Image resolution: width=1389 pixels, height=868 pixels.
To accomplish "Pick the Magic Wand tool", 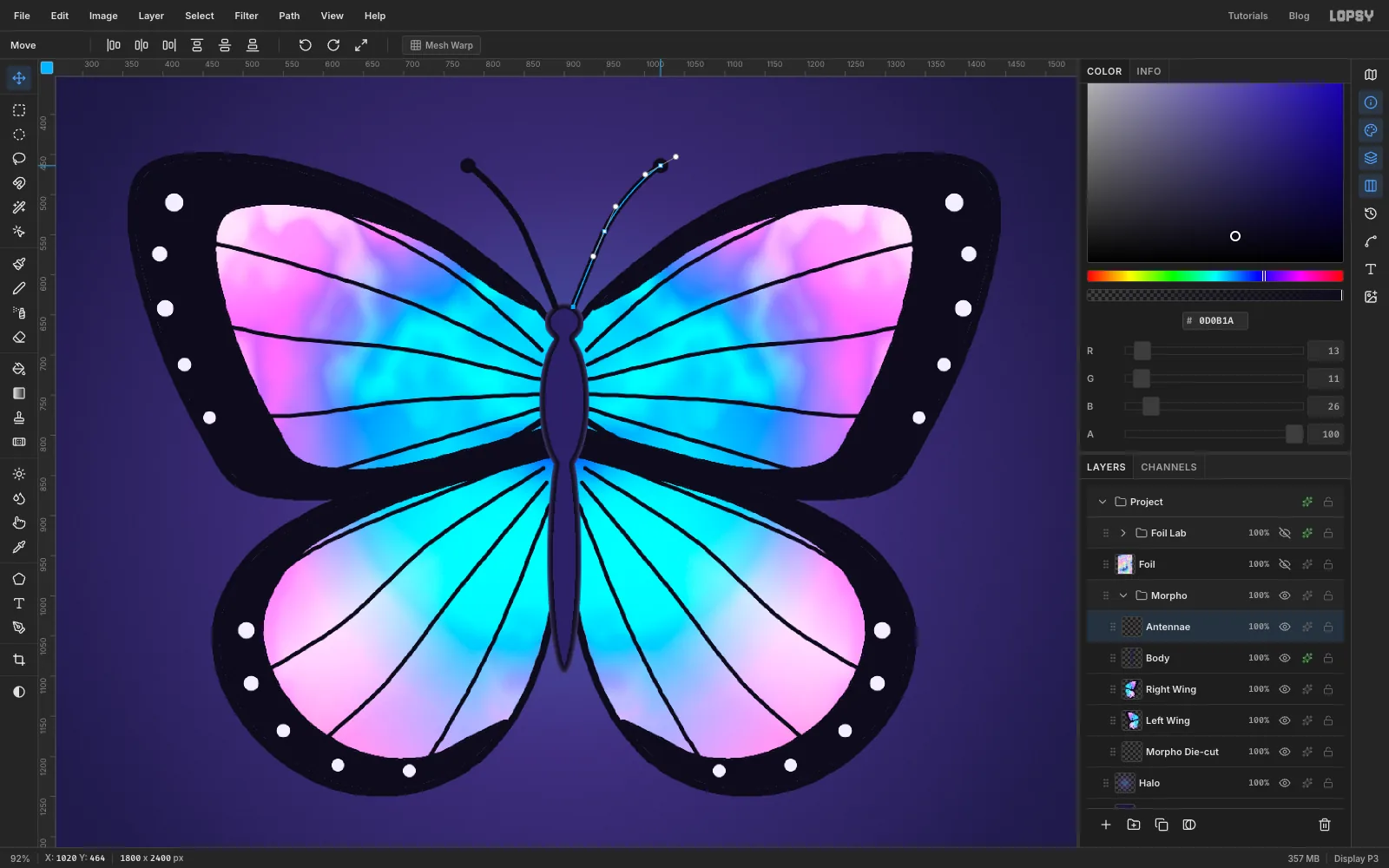I will click(x=19, y=207).
